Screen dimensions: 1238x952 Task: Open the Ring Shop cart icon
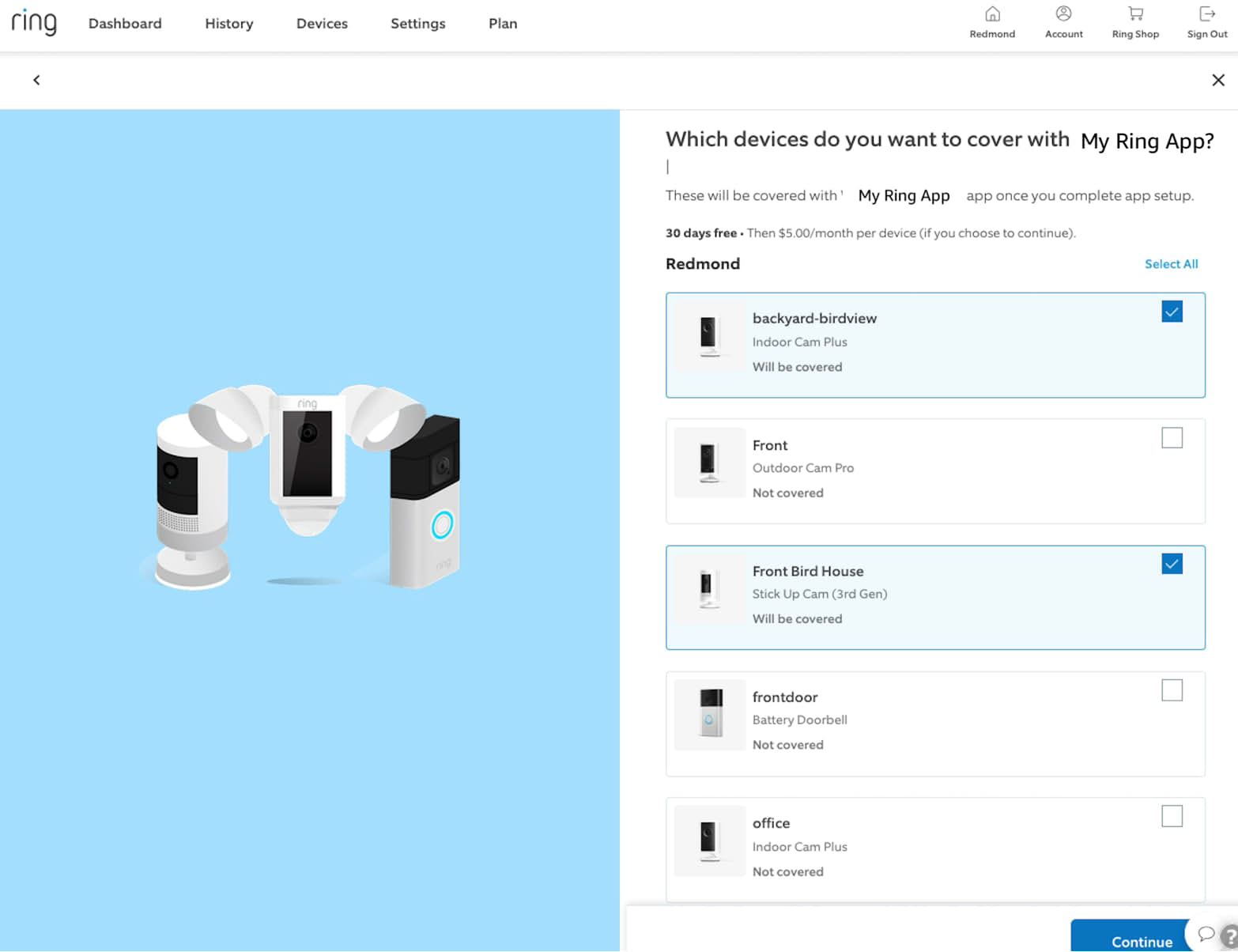point(1135,14)
